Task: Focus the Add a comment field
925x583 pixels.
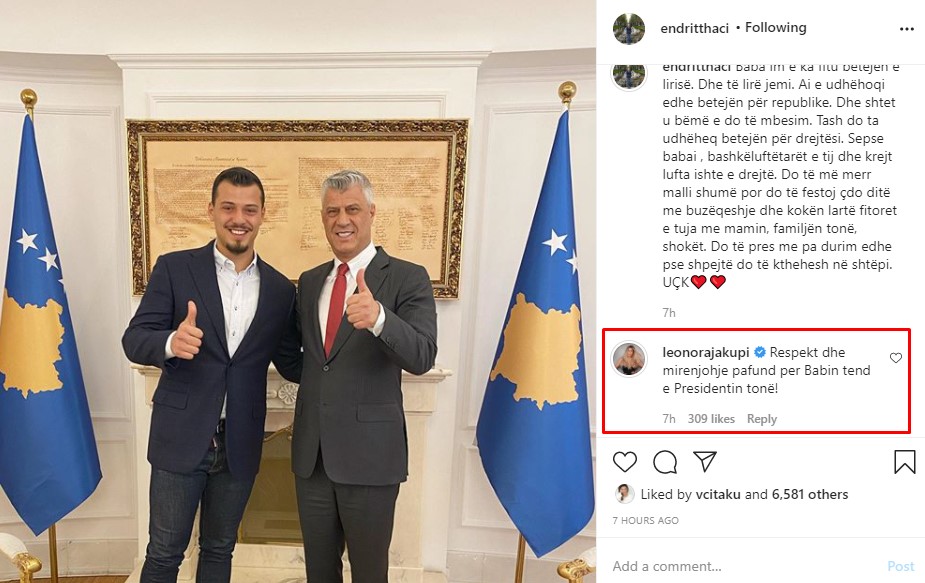Action: (744, 566)
